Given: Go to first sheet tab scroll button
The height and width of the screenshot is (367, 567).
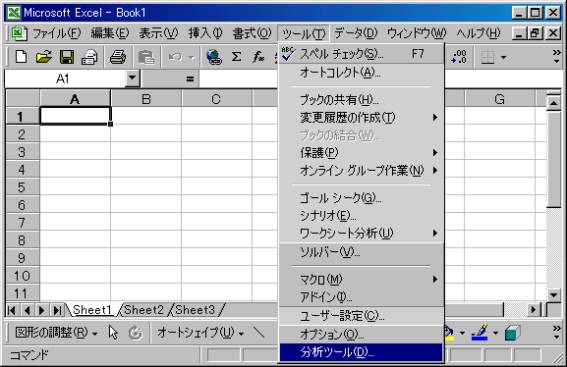Looking at the screenshot, I should 12,310.
